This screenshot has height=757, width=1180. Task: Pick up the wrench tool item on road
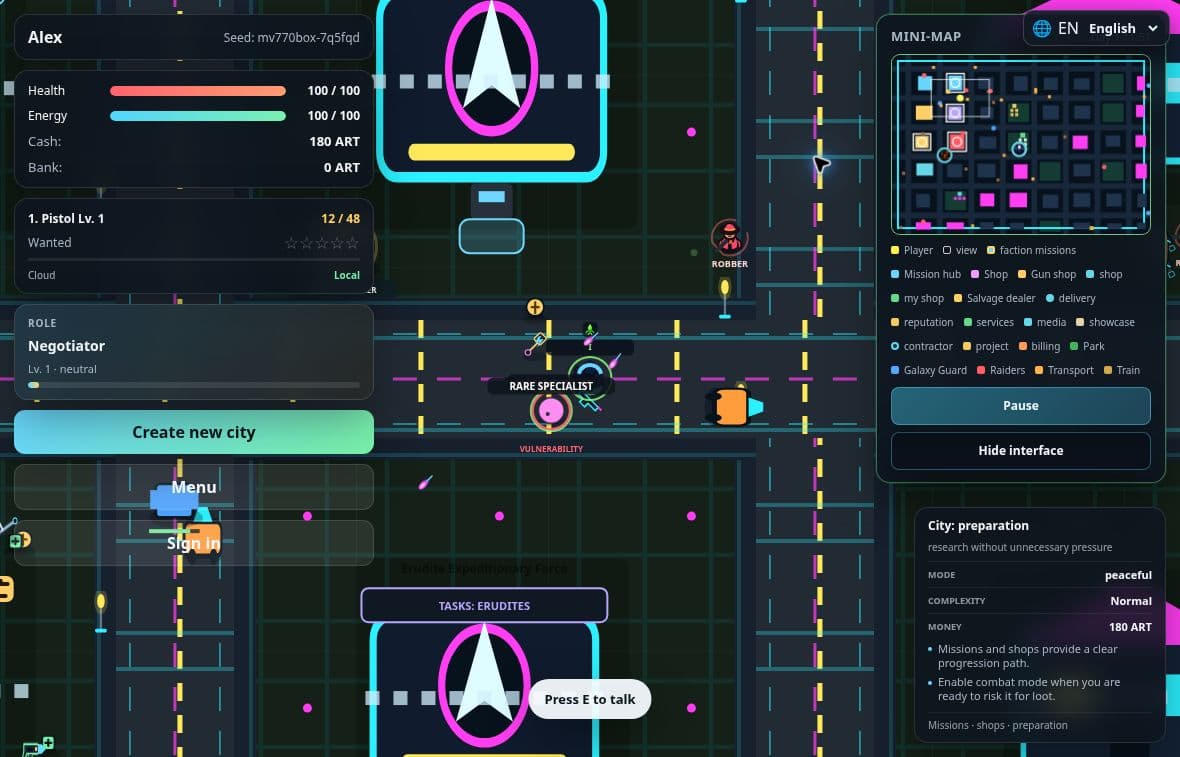point(535,344)
